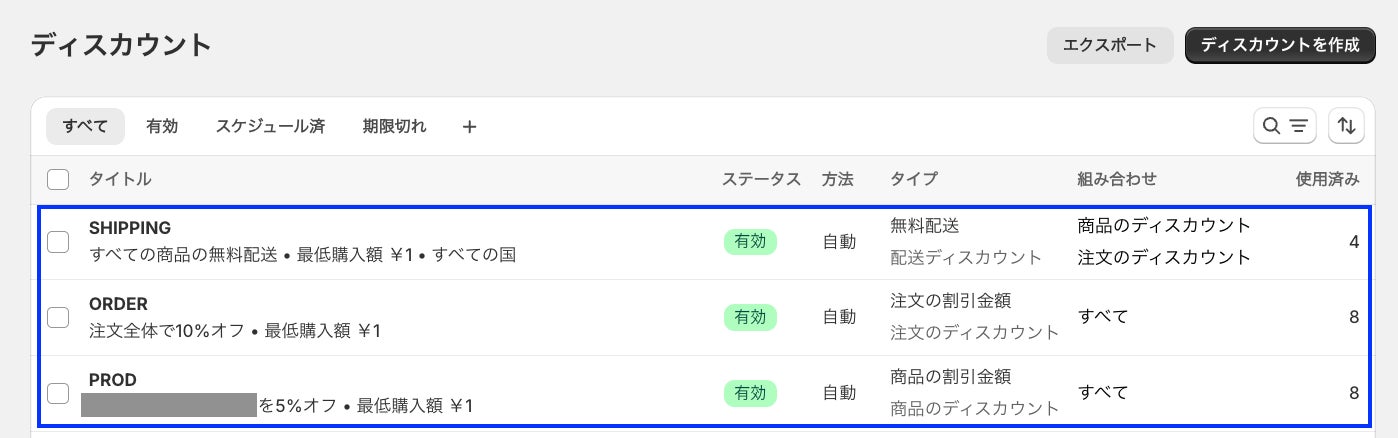
Task: Click the 使用済み column header
Action: tap(1327, 180)
